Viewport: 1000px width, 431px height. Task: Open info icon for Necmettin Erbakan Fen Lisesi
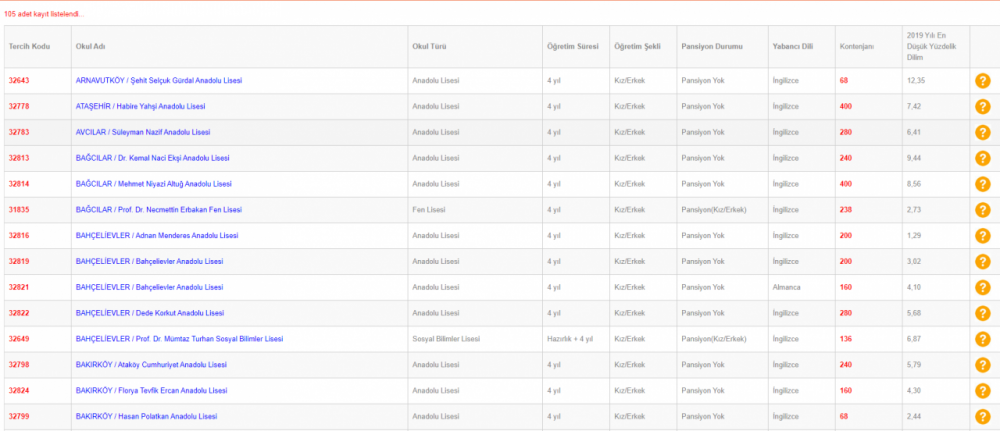click(x=982, y=210)
